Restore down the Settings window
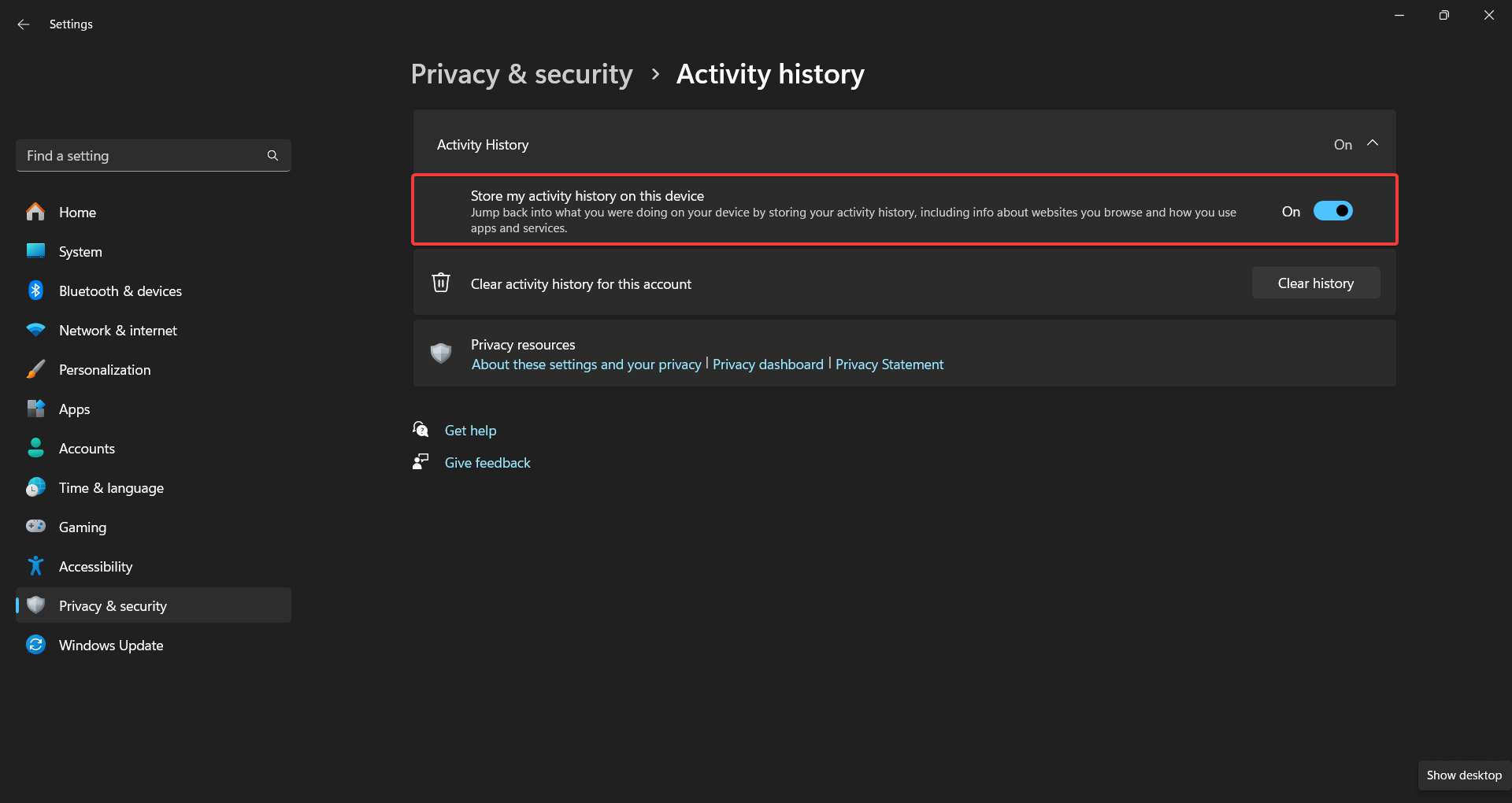 (x=1443, y=16)
